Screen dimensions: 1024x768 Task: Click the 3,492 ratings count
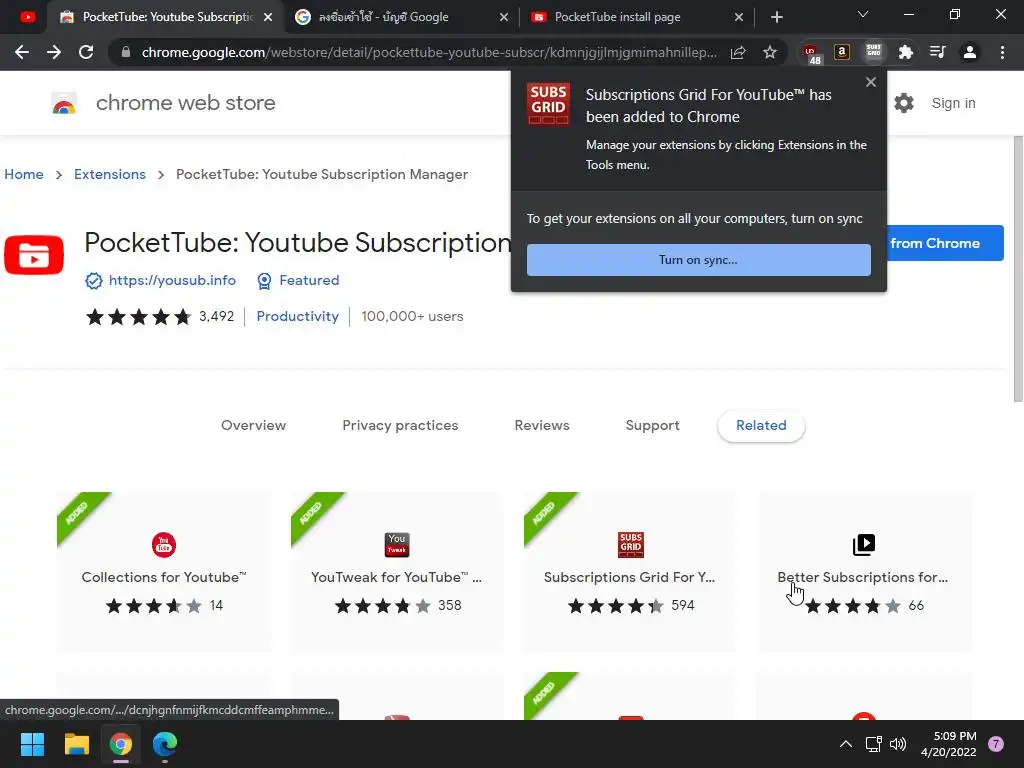coord(217,317)
